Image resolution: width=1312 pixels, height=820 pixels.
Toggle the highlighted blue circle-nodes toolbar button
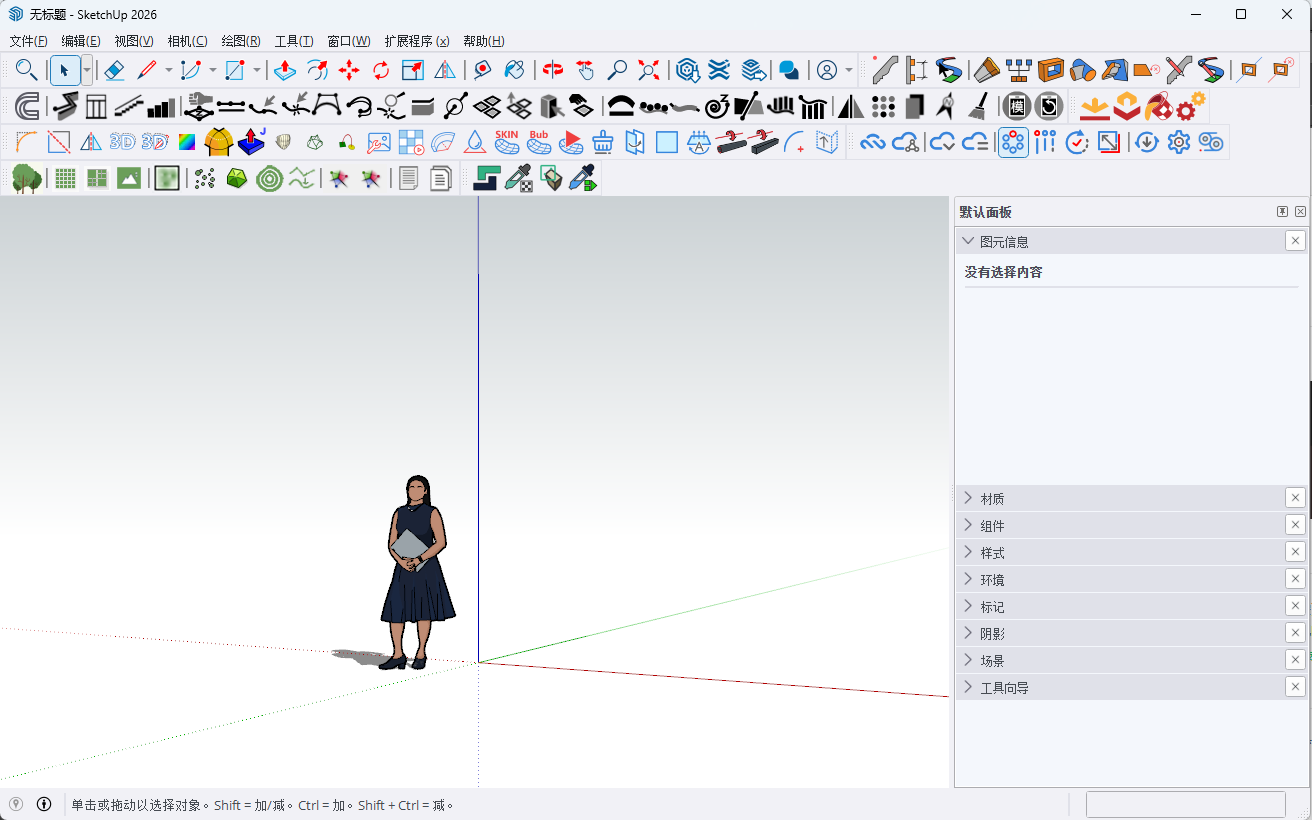coord(1013,142)
